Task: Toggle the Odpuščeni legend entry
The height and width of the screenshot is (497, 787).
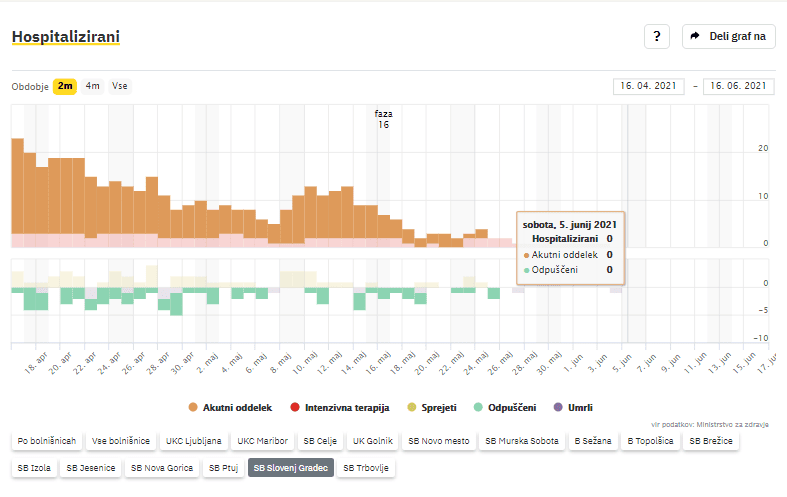Action: click(508, 408)
